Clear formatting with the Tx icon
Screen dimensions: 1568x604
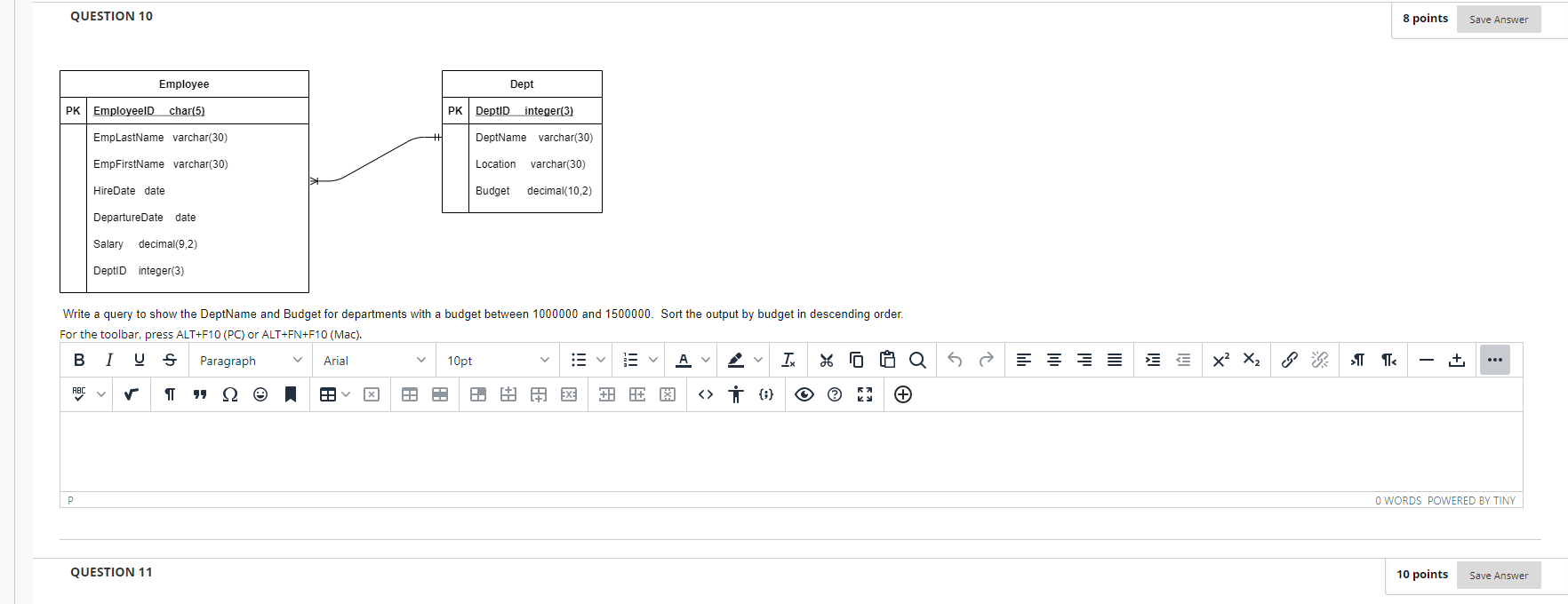click(788, 360)
